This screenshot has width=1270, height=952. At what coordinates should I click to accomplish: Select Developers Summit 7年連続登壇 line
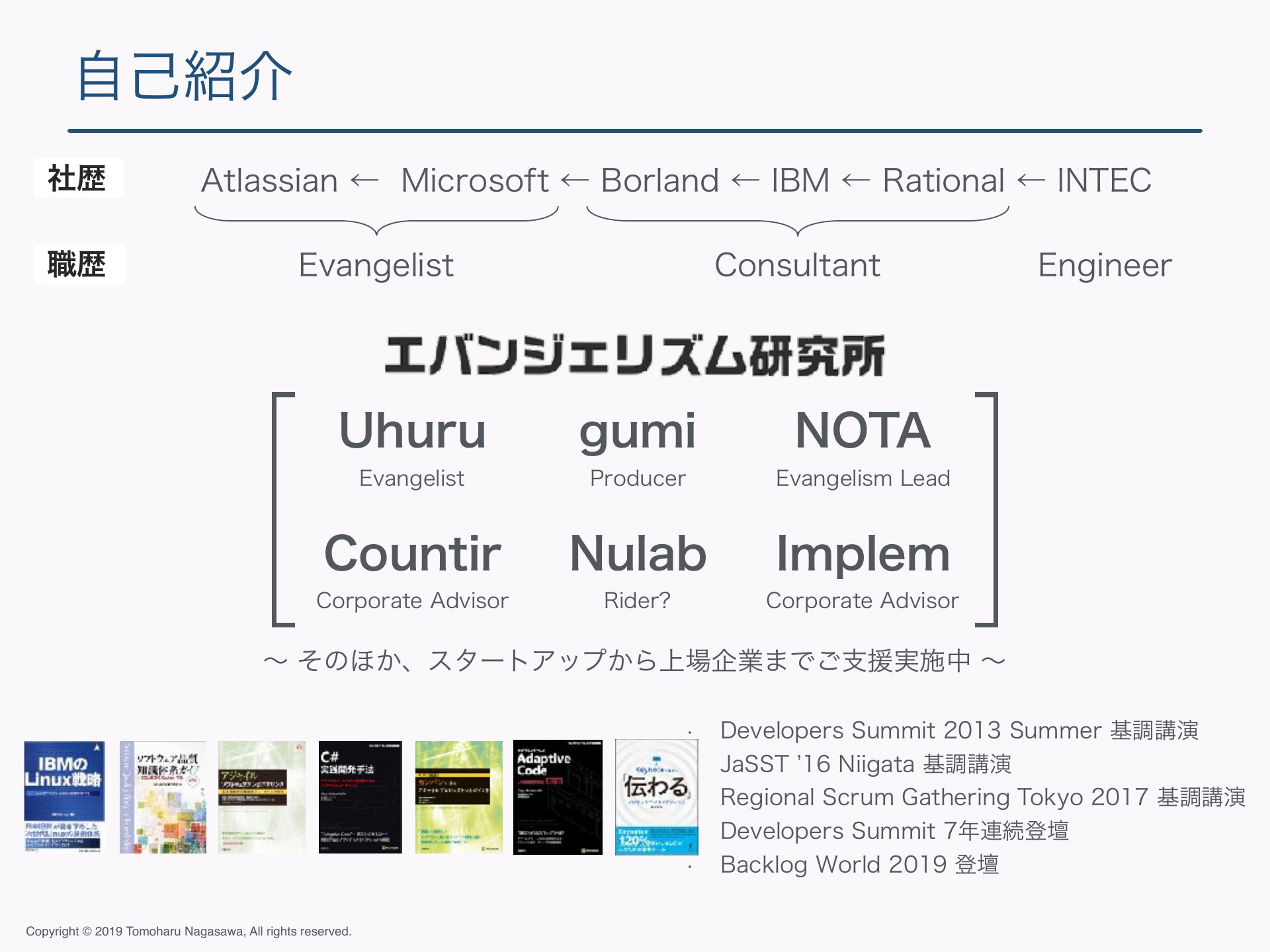(x=894, y=831)
